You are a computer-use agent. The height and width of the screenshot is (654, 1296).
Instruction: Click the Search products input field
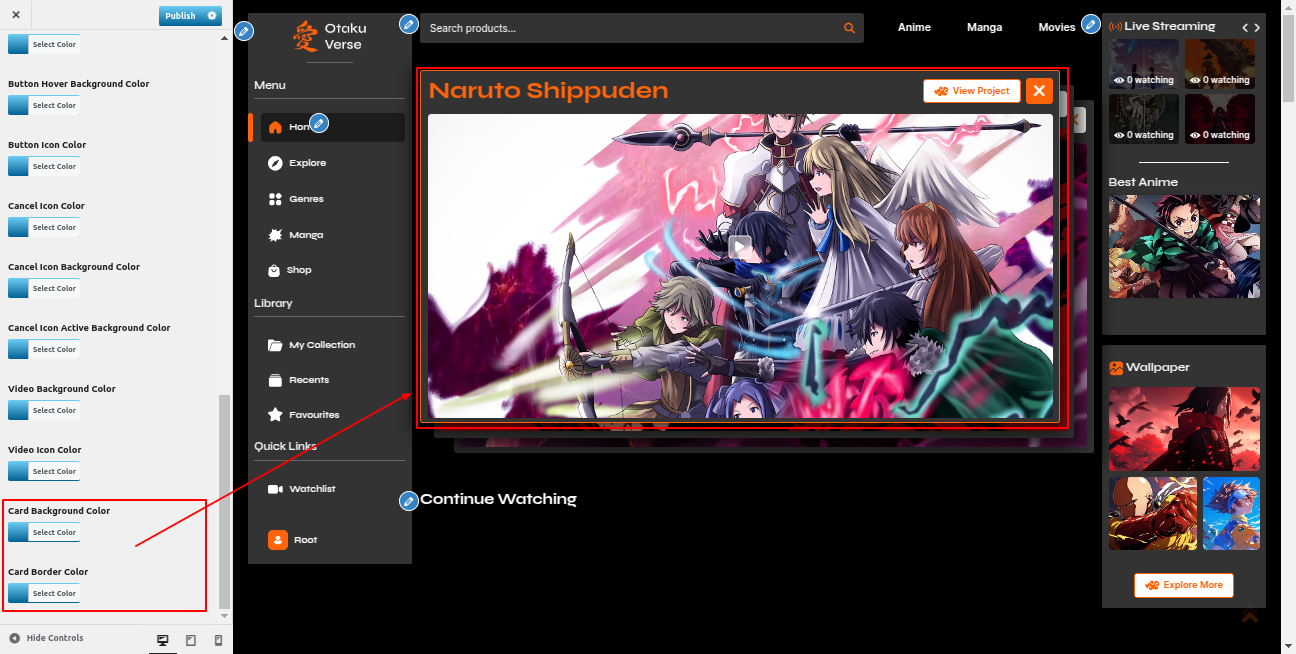point(630,28)
